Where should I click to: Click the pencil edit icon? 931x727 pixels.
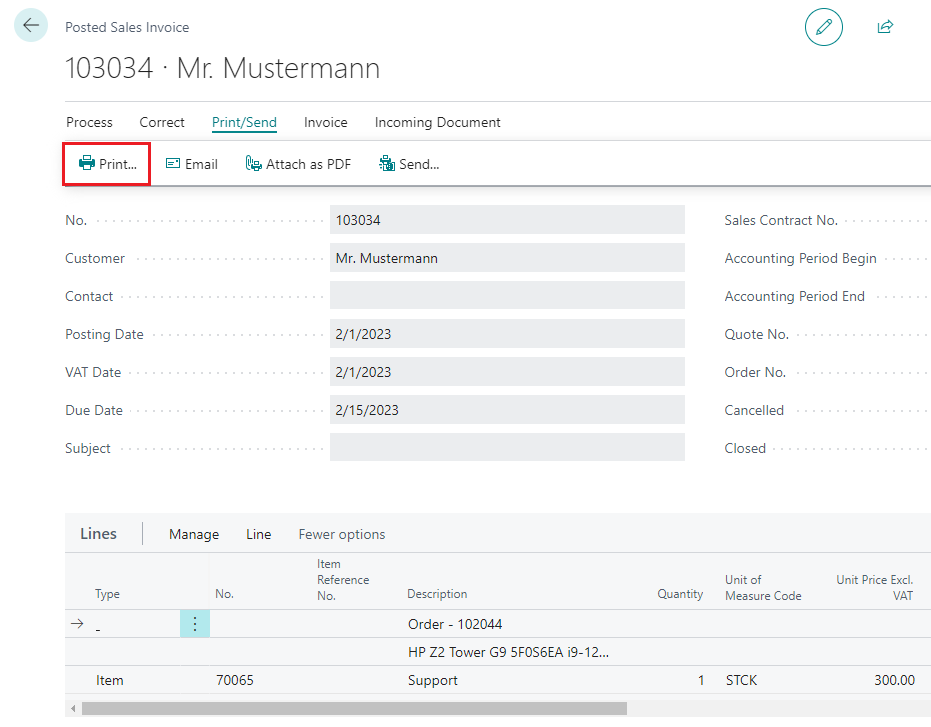824,27
